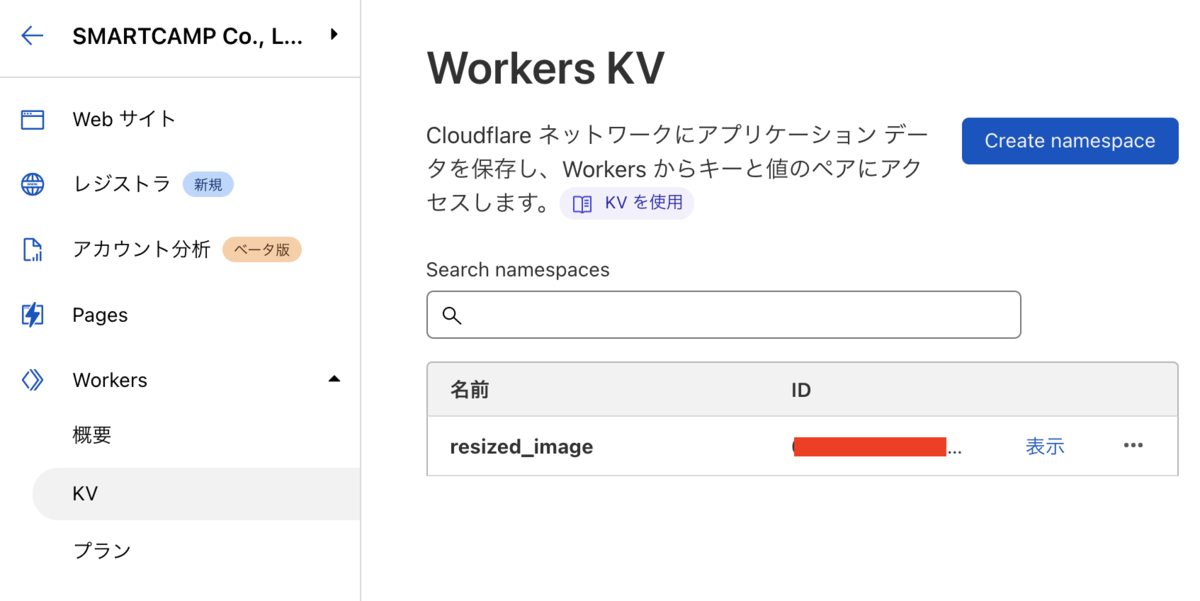Select Workers in the sidebar
This screenshot has height=601, width=1200.
(x=110, y=380)
